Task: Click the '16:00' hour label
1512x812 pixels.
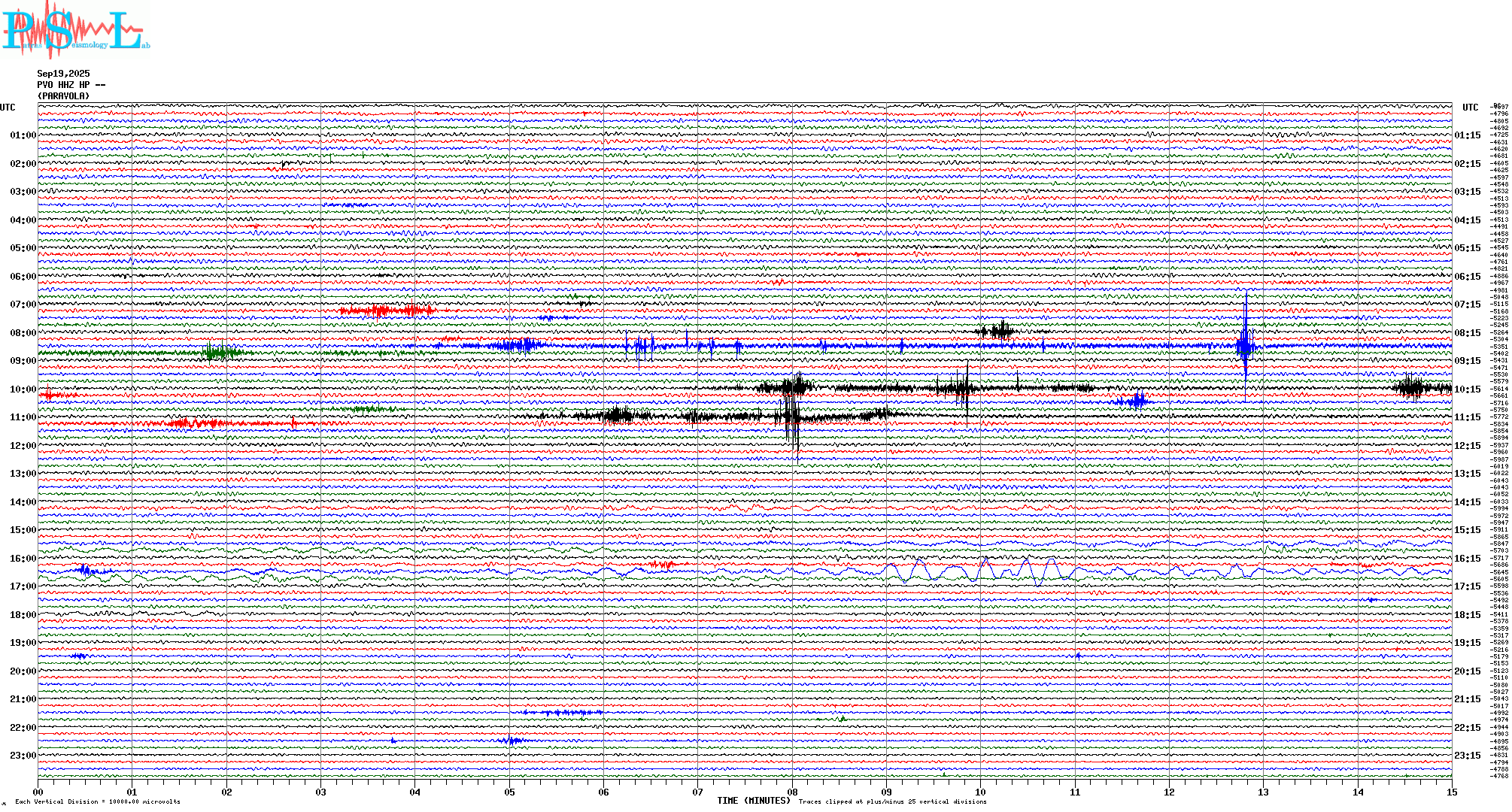Action: (x=23, y=559)
